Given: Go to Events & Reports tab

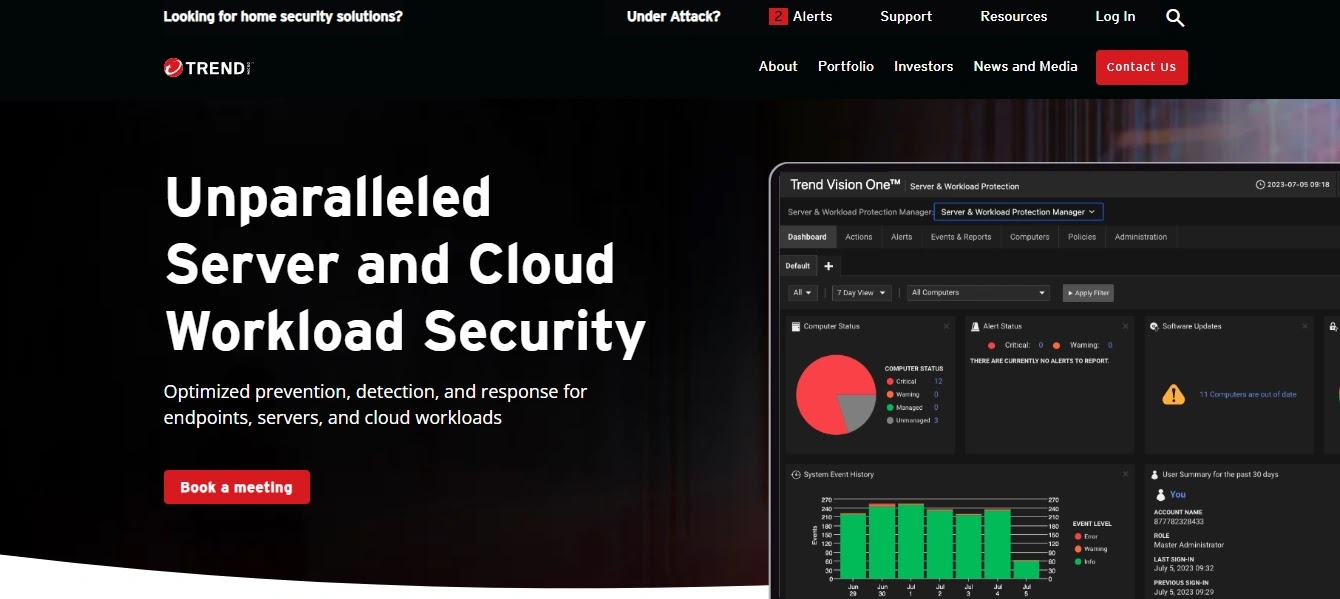Looking at the screenshot, I should tap(961, 237).
